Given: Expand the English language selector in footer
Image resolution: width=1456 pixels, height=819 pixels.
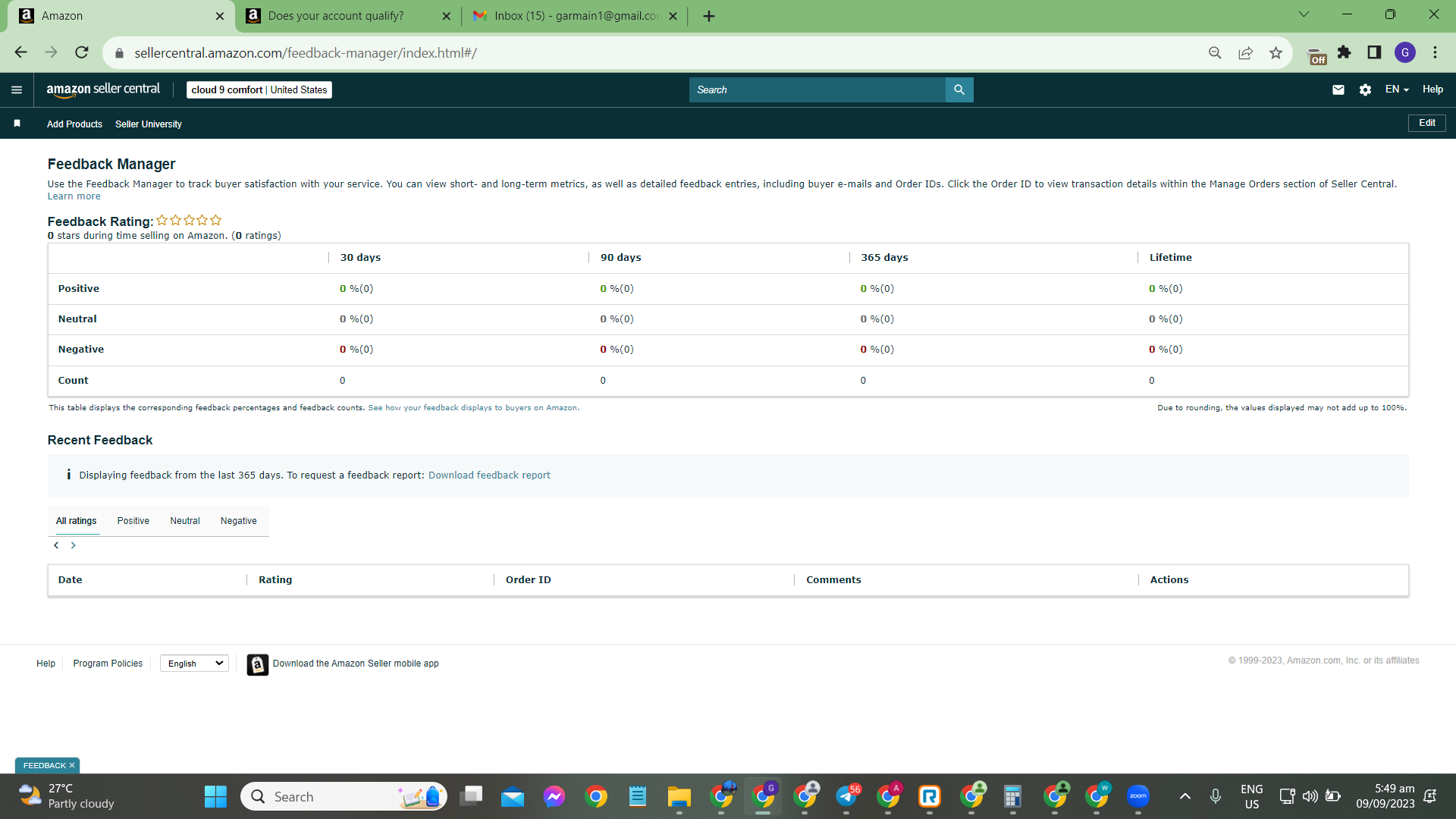Looking at the screenshot, I should (x=195, y=664).
